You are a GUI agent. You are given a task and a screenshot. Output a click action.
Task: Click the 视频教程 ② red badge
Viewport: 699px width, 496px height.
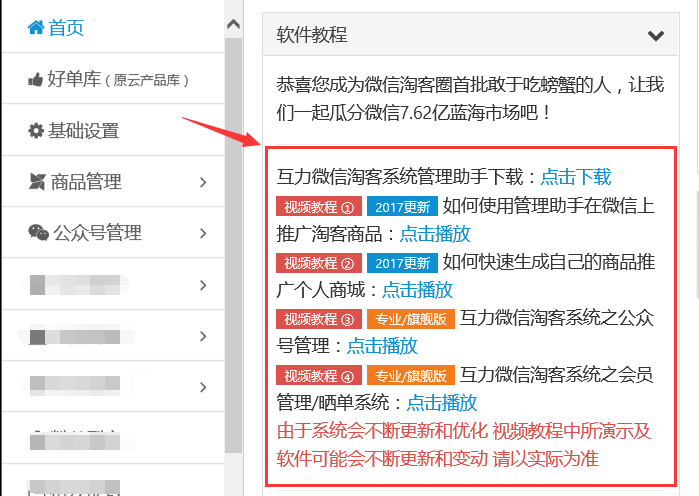point(319,262)
